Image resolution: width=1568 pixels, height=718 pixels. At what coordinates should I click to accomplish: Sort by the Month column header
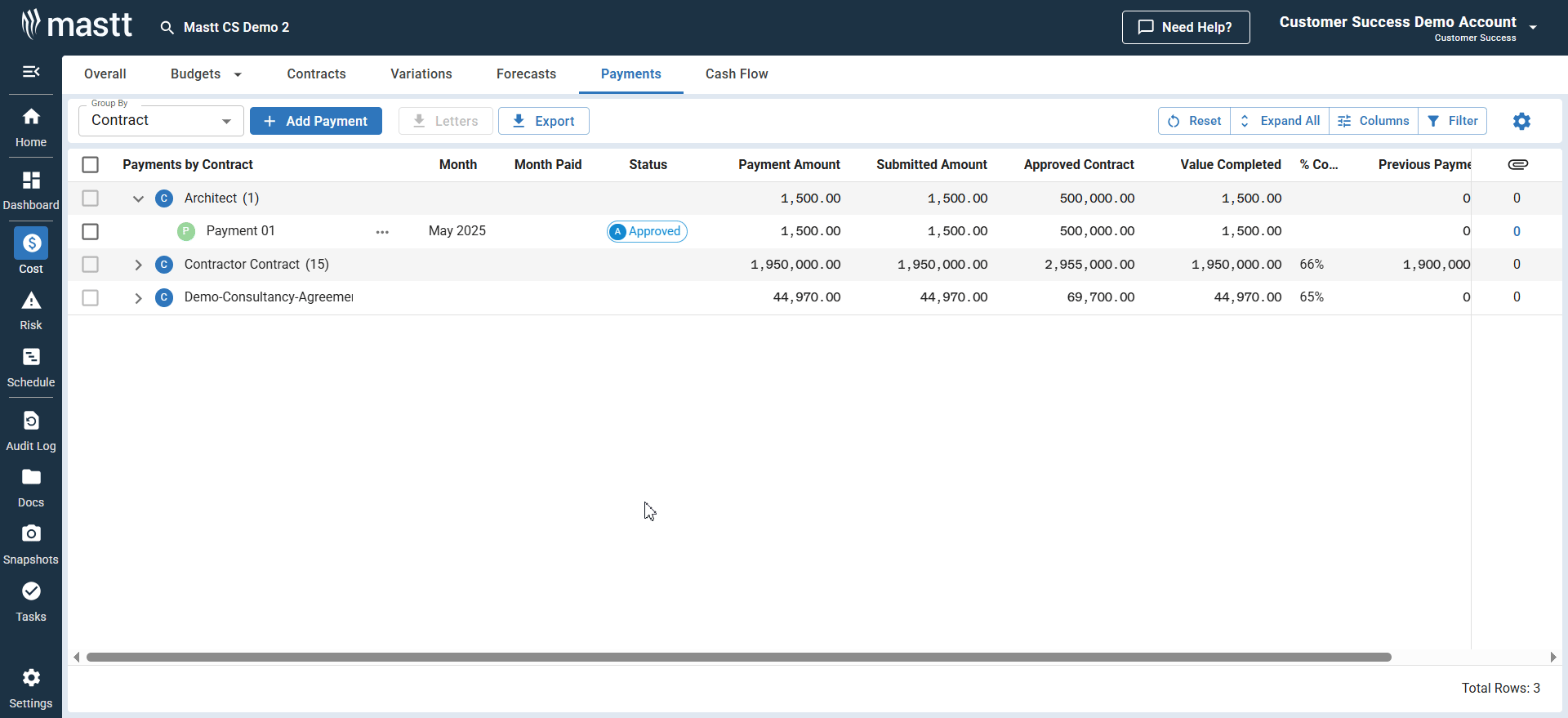[x=457, y=165]
